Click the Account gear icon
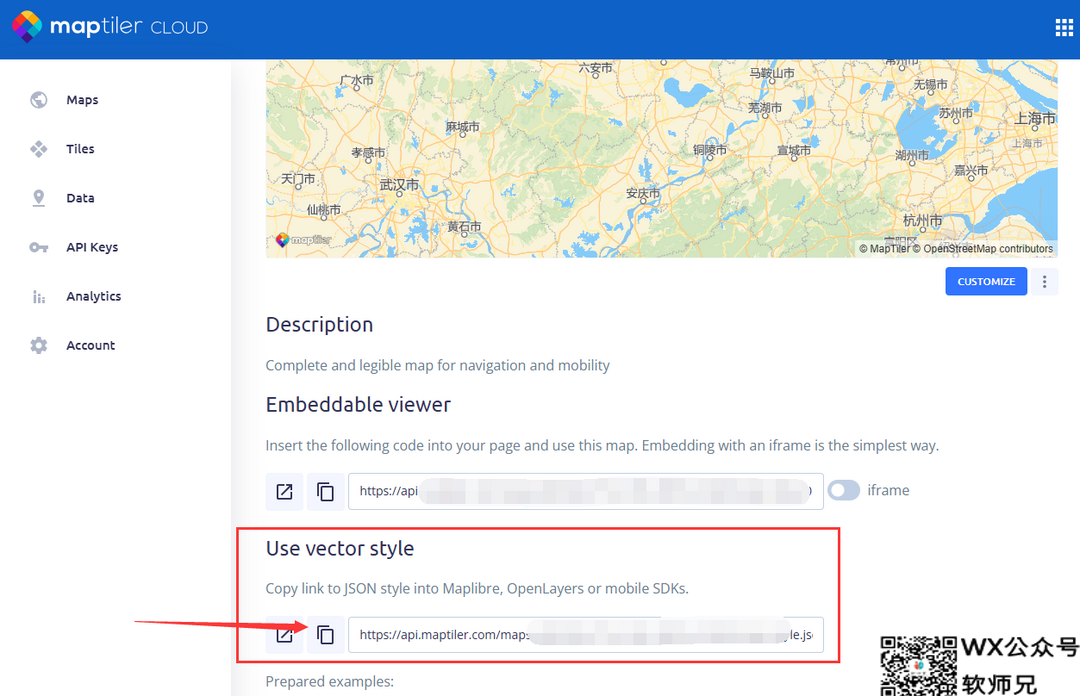 coord(39,345)
